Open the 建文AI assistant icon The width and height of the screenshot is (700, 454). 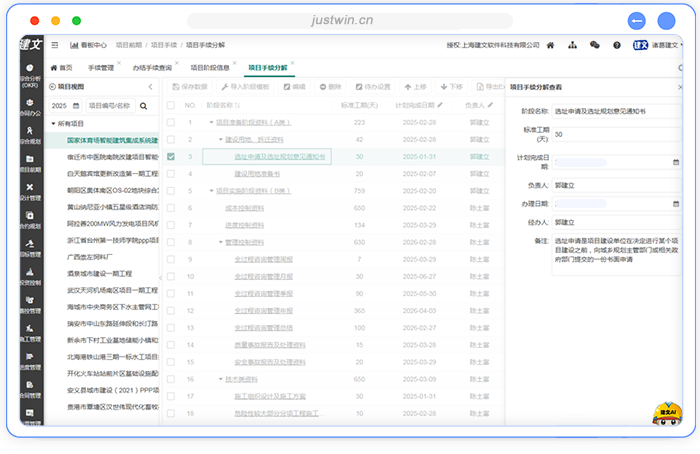669,411
